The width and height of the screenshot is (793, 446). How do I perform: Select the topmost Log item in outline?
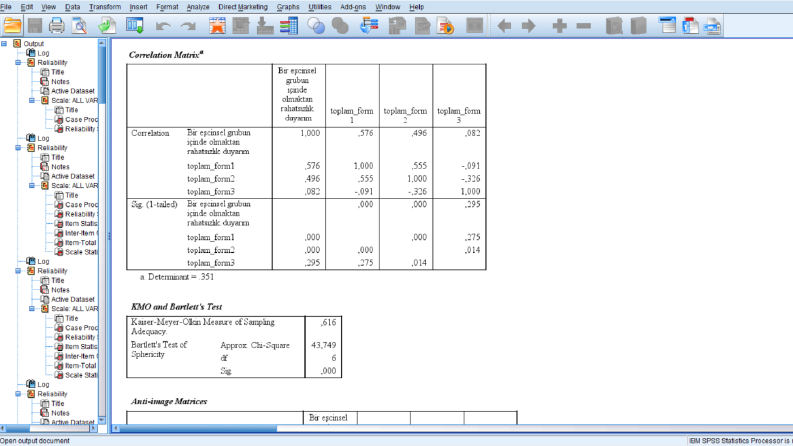(43, 53)
